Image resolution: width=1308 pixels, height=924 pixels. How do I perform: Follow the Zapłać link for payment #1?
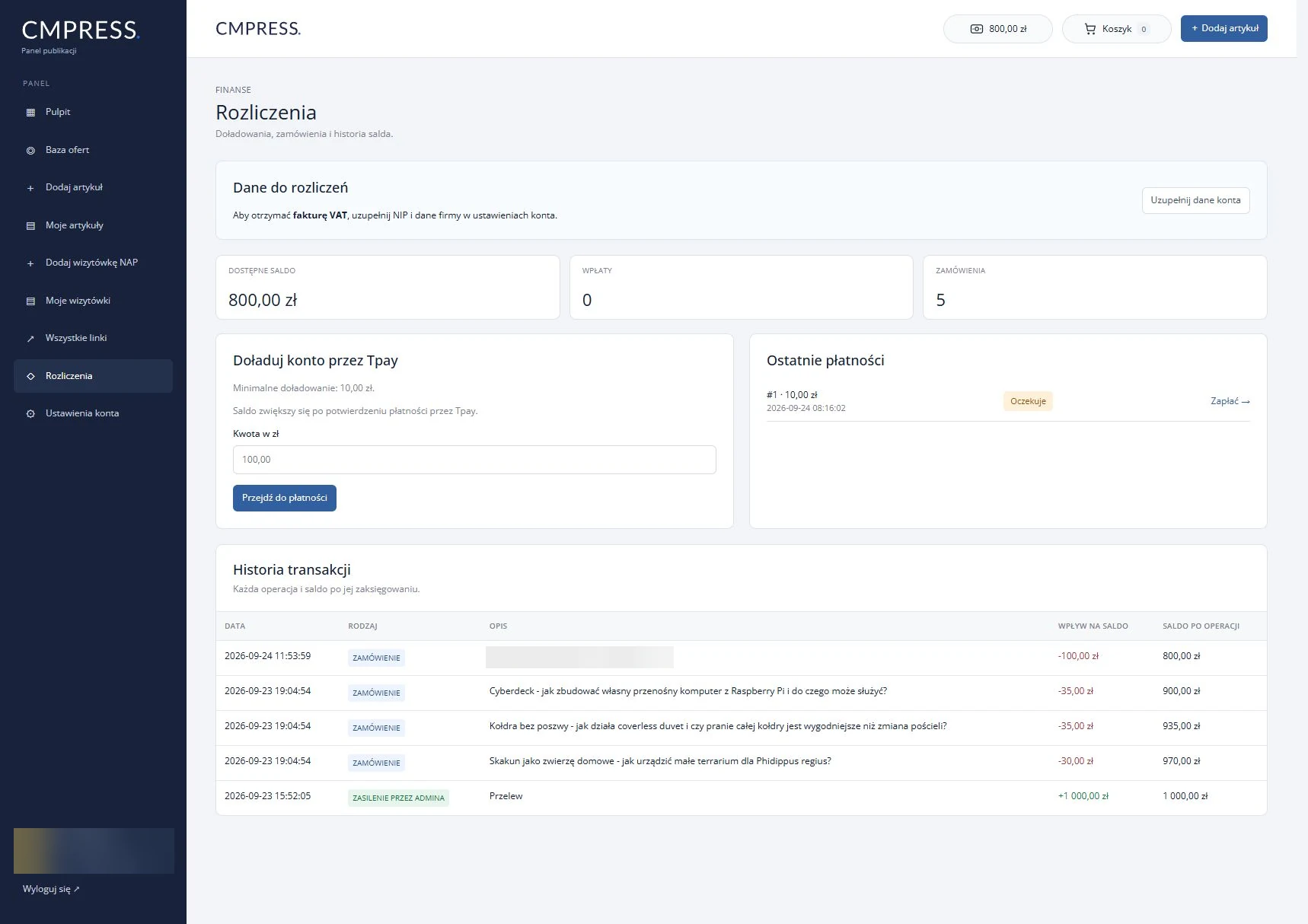(1230, 401)
